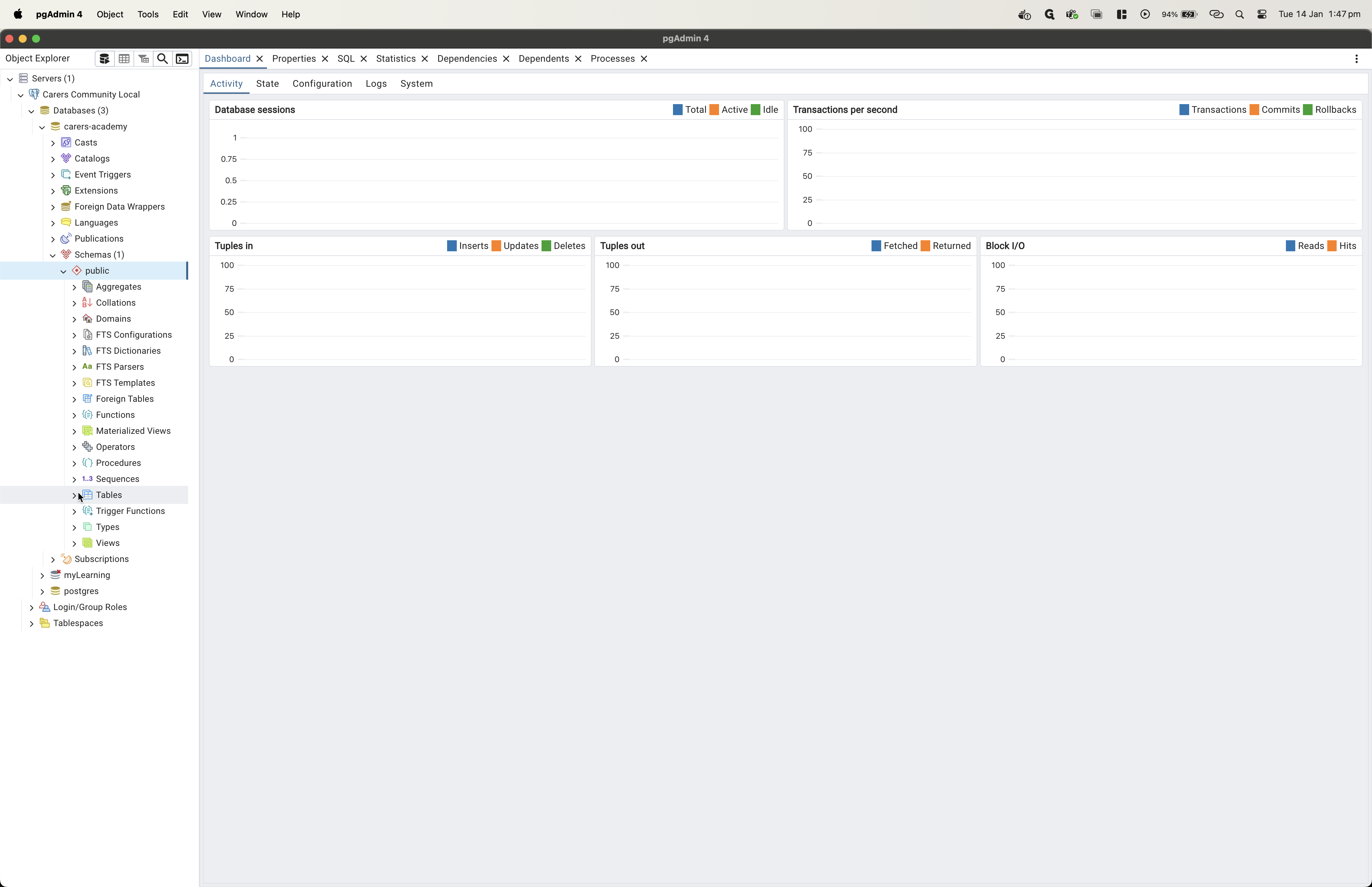Click the View Data grid icon
The width and height of the screenshot is (1372, 887).
click(x=124, y=59)
